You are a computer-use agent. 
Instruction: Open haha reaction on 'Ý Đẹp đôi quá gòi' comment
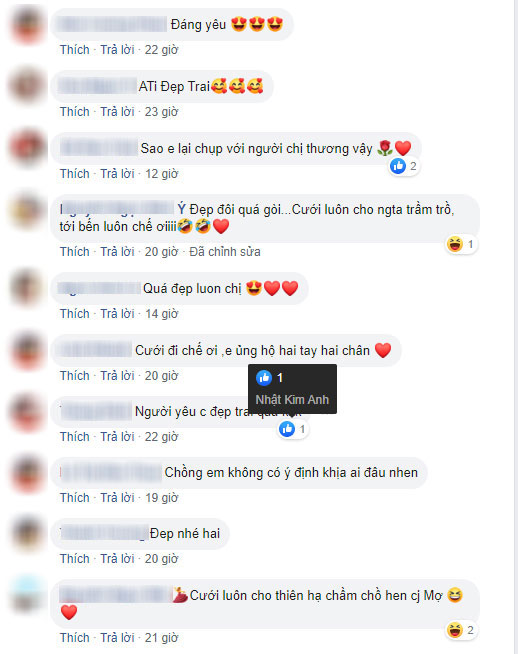[x=461, y=244]
